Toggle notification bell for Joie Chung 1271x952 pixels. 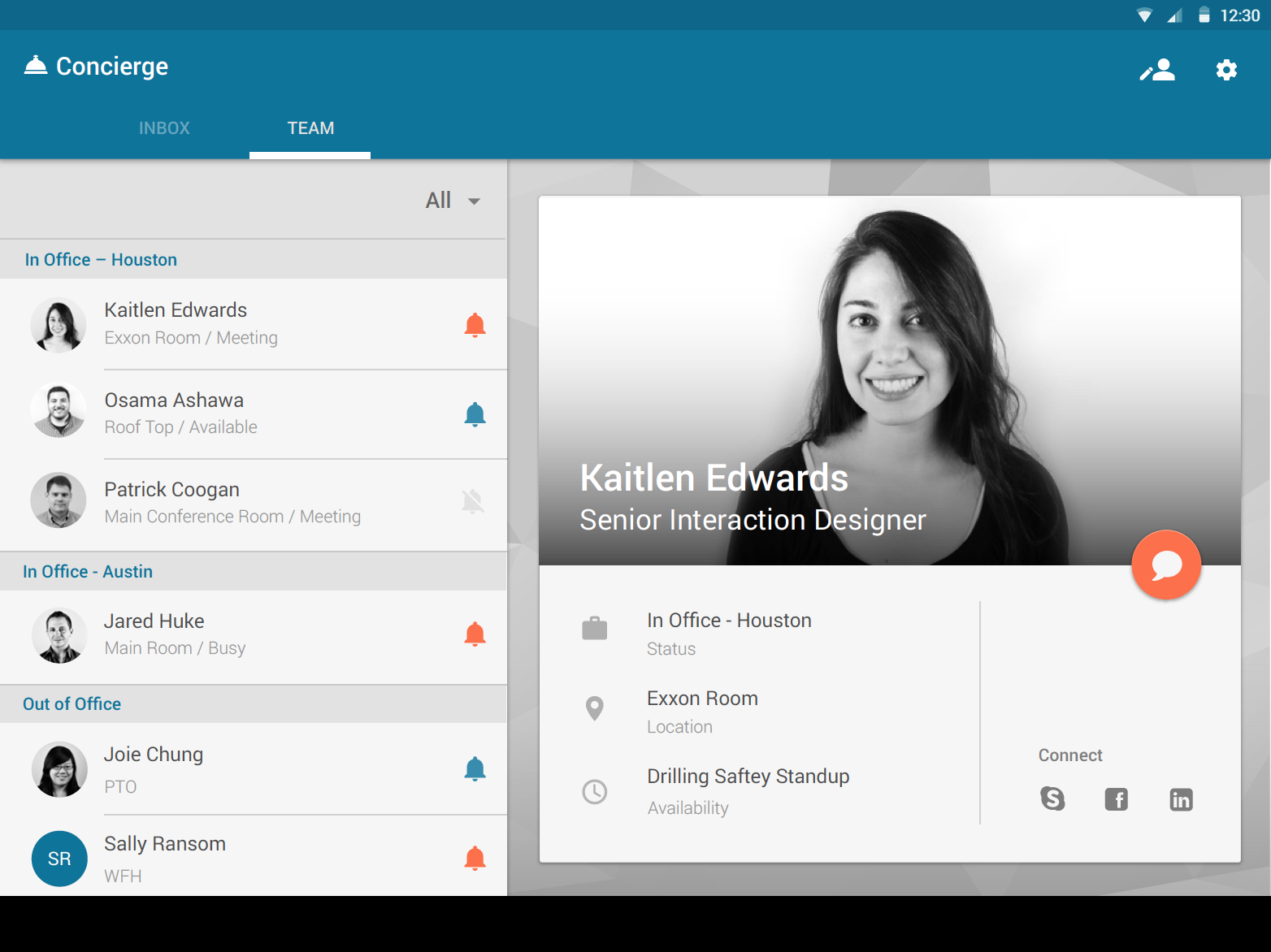pos(475,768)
